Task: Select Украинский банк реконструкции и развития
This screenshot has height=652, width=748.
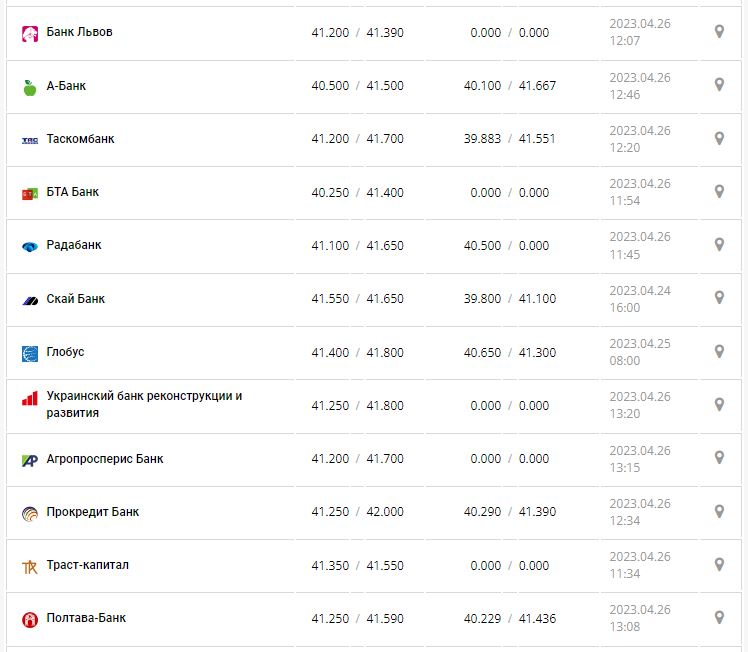Action: pyautogui.click(x=144, y=404)
